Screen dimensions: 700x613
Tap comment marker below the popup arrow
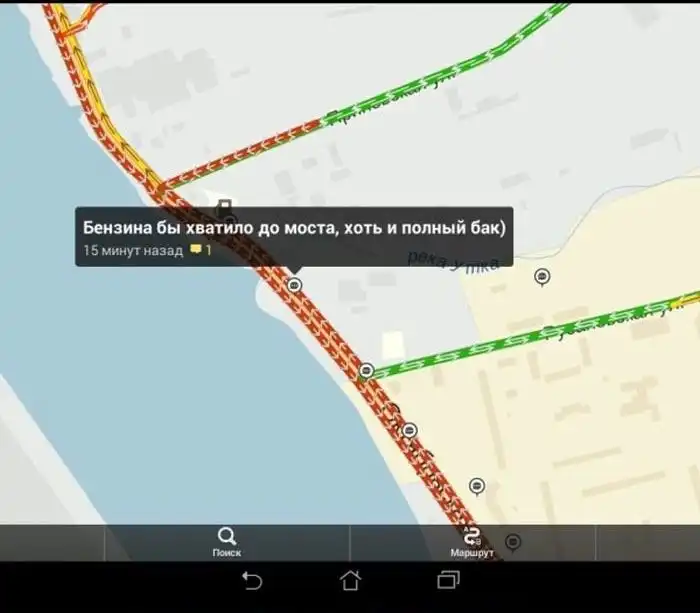(x=294, y=285)
